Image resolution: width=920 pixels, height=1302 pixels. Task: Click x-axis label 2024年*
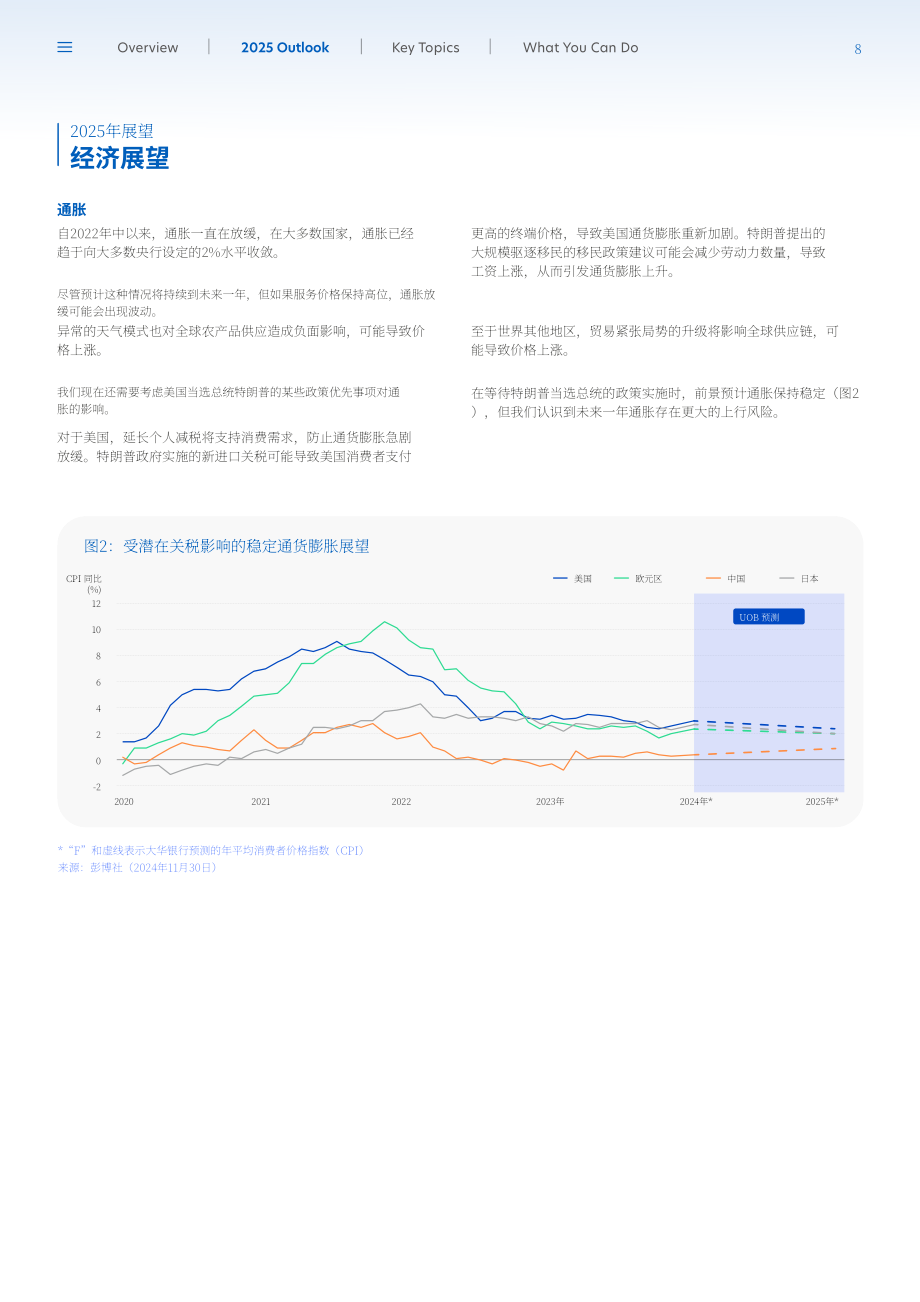point(696,802)
